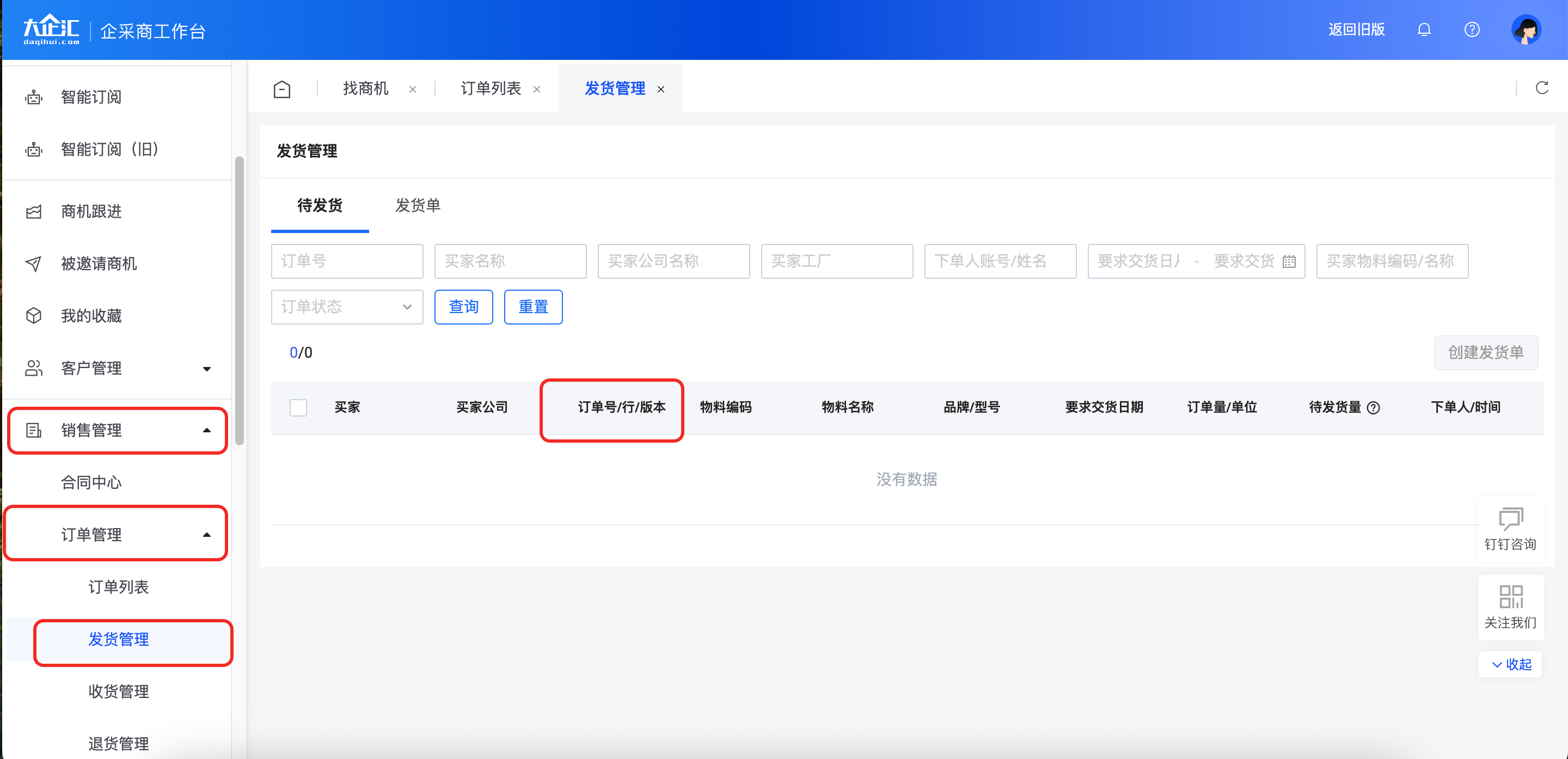This screenshot has height=759, width=1568.
Task: Open calendar icon in delivery date field
Action: coord(1289,262)
